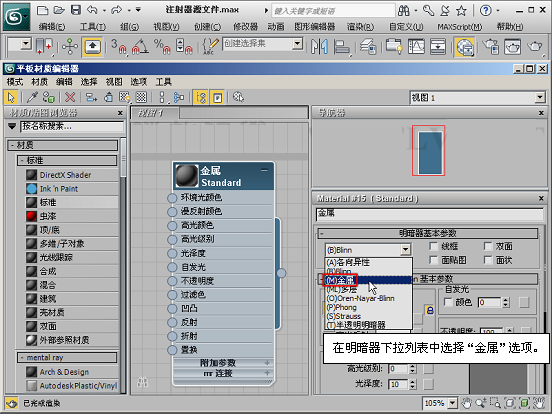This screenshot has width=552, height=414.
Task: Open the layer manager icon
Action: coord(368,46)
